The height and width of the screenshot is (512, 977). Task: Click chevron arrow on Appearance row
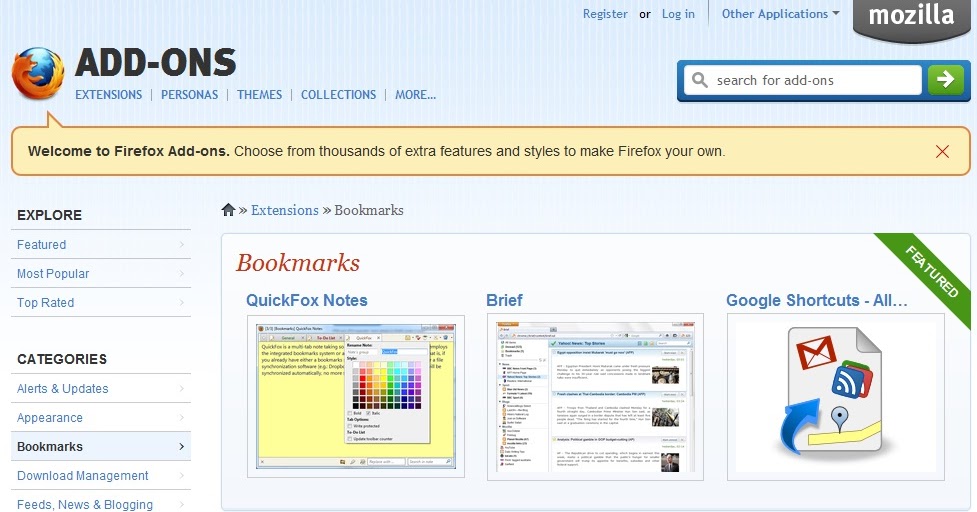(x=181, y=417)
